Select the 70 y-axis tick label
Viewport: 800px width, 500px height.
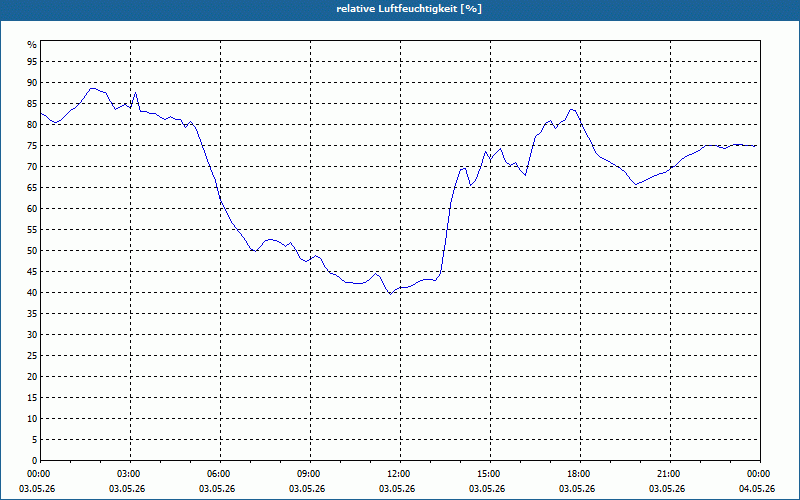pyautogui.click(x=32, y=167)
